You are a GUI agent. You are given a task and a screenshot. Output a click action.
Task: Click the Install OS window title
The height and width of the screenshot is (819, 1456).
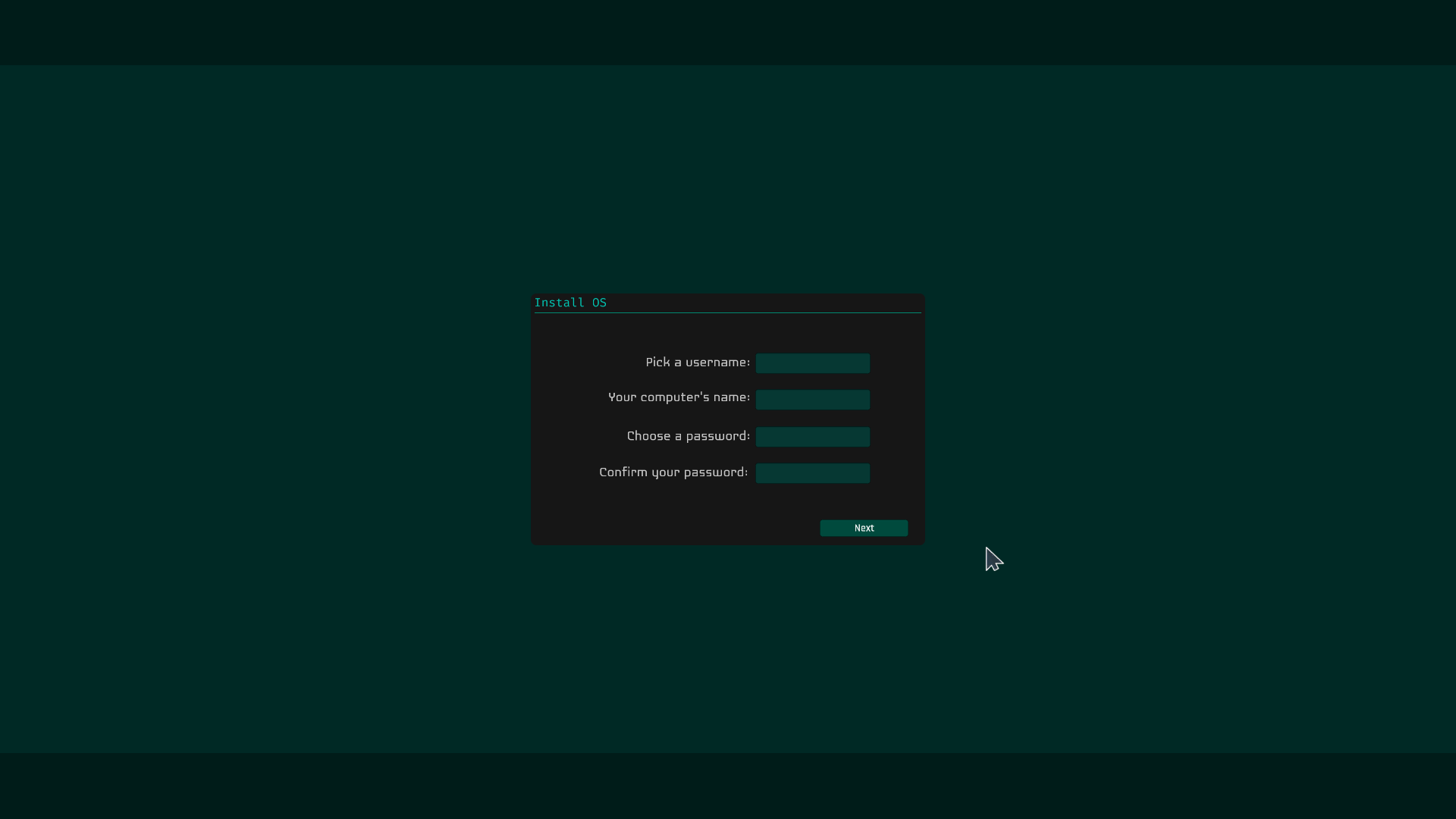coord(570,303)
